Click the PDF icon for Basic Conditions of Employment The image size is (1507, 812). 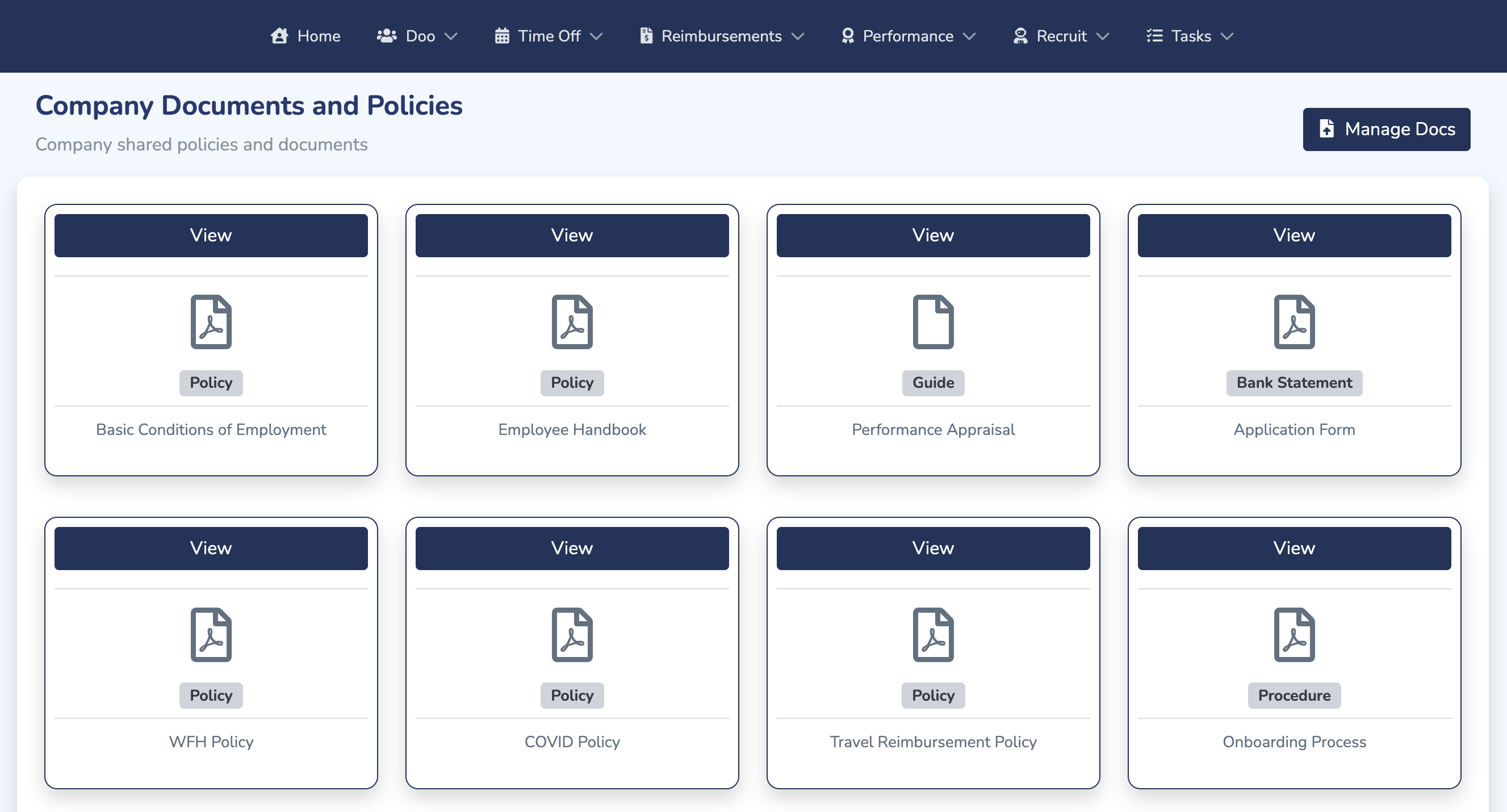211,322
